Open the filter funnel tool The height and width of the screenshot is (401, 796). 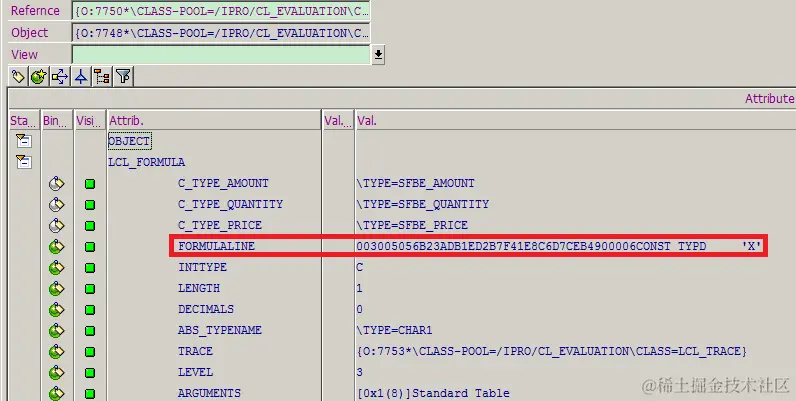pyautogui.click(x=123, y=77)
